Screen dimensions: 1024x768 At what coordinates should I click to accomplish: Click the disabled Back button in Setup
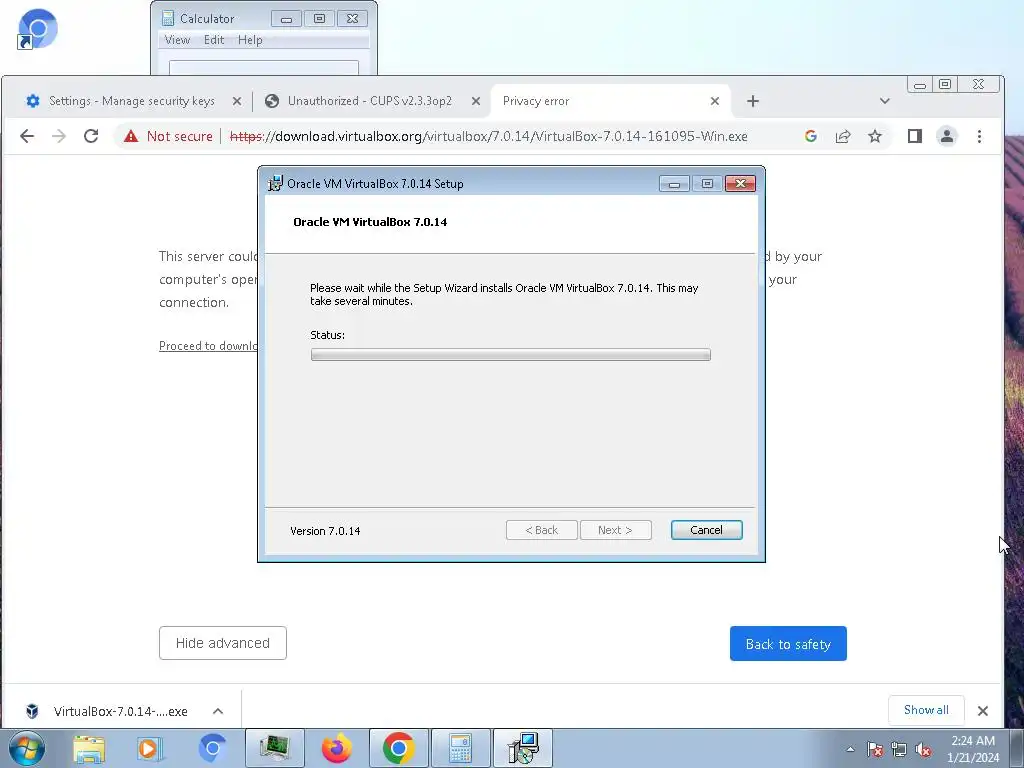point(541,530)
